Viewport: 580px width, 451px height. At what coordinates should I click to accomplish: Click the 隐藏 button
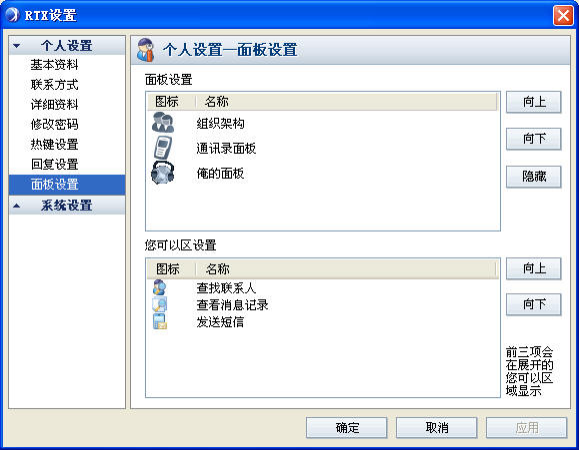(533, 176)
